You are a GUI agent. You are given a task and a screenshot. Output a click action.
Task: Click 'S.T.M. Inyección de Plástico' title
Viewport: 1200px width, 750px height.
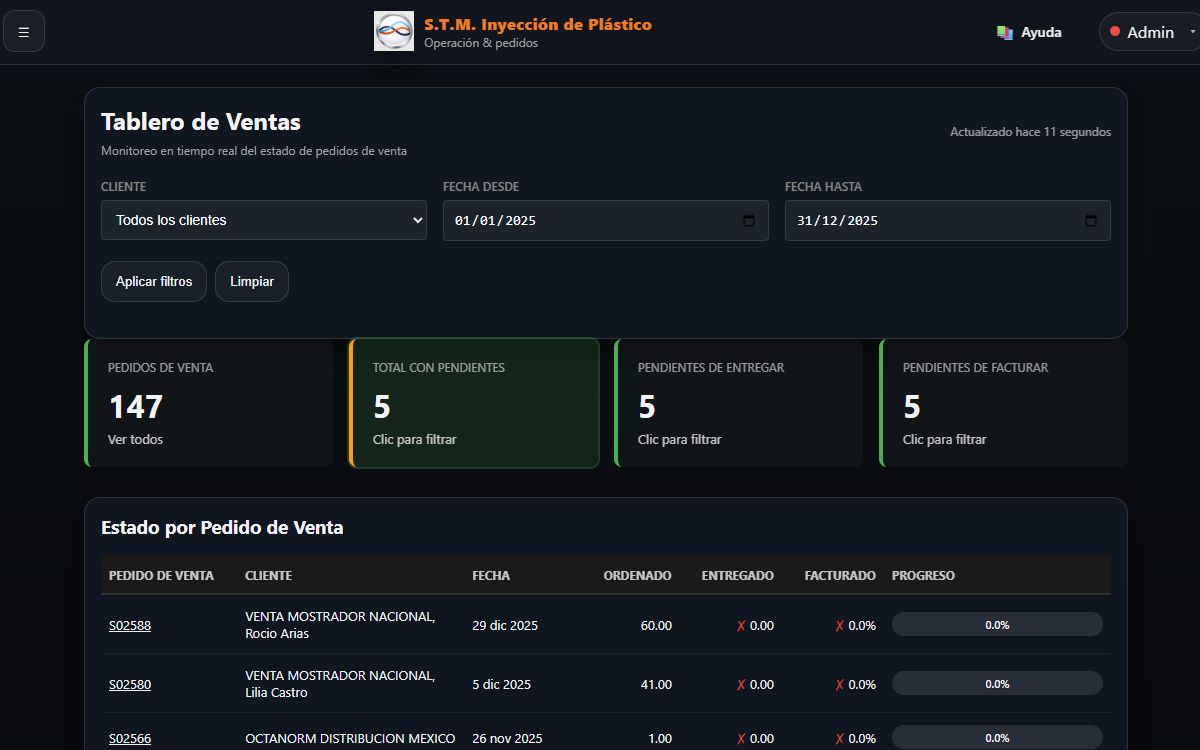click(538, 24)
